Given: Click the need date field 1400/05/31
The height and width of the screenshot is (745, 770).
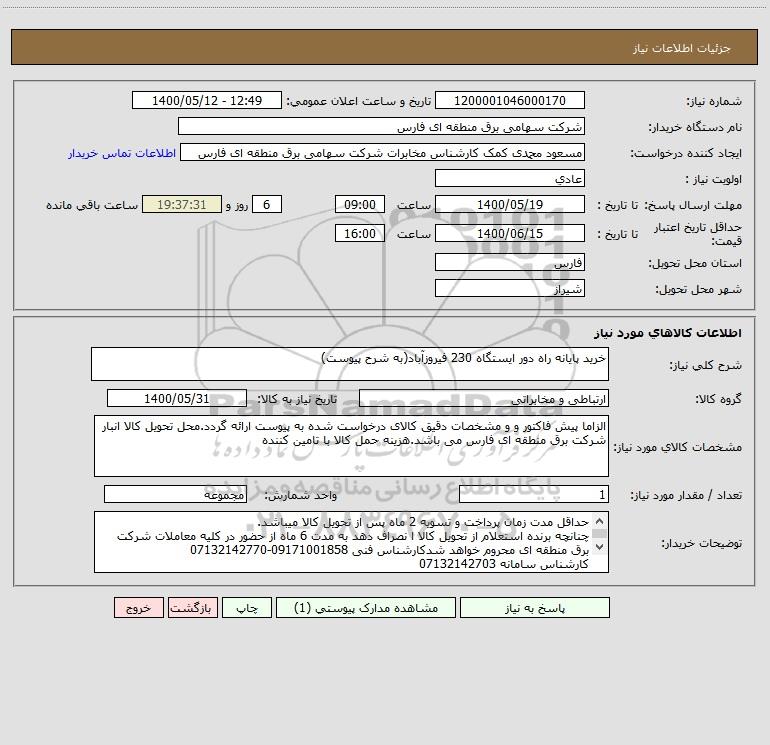Looking at the screenshot, I should (x=177, y=398).
